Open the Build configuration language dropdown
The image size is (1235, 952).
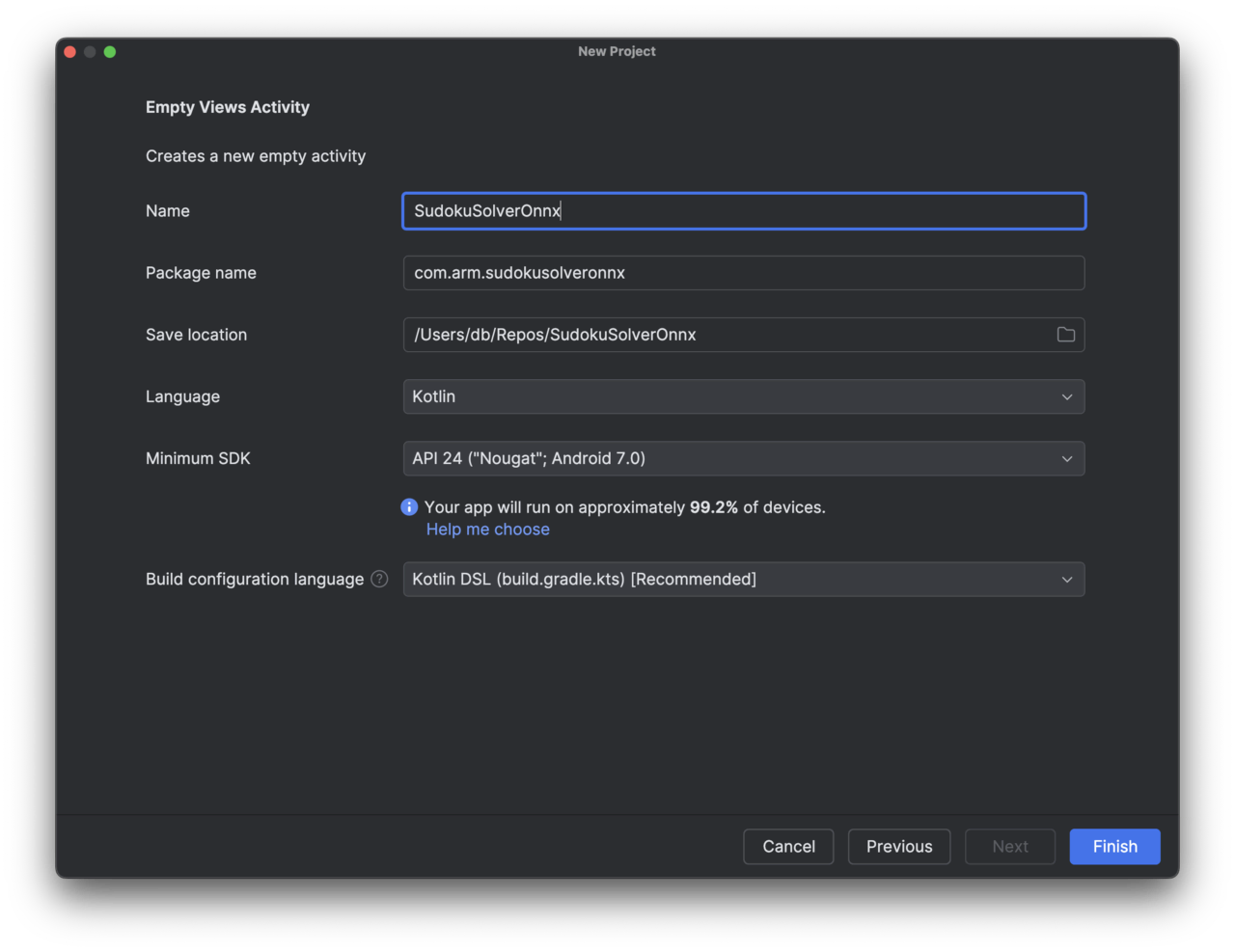743,580
